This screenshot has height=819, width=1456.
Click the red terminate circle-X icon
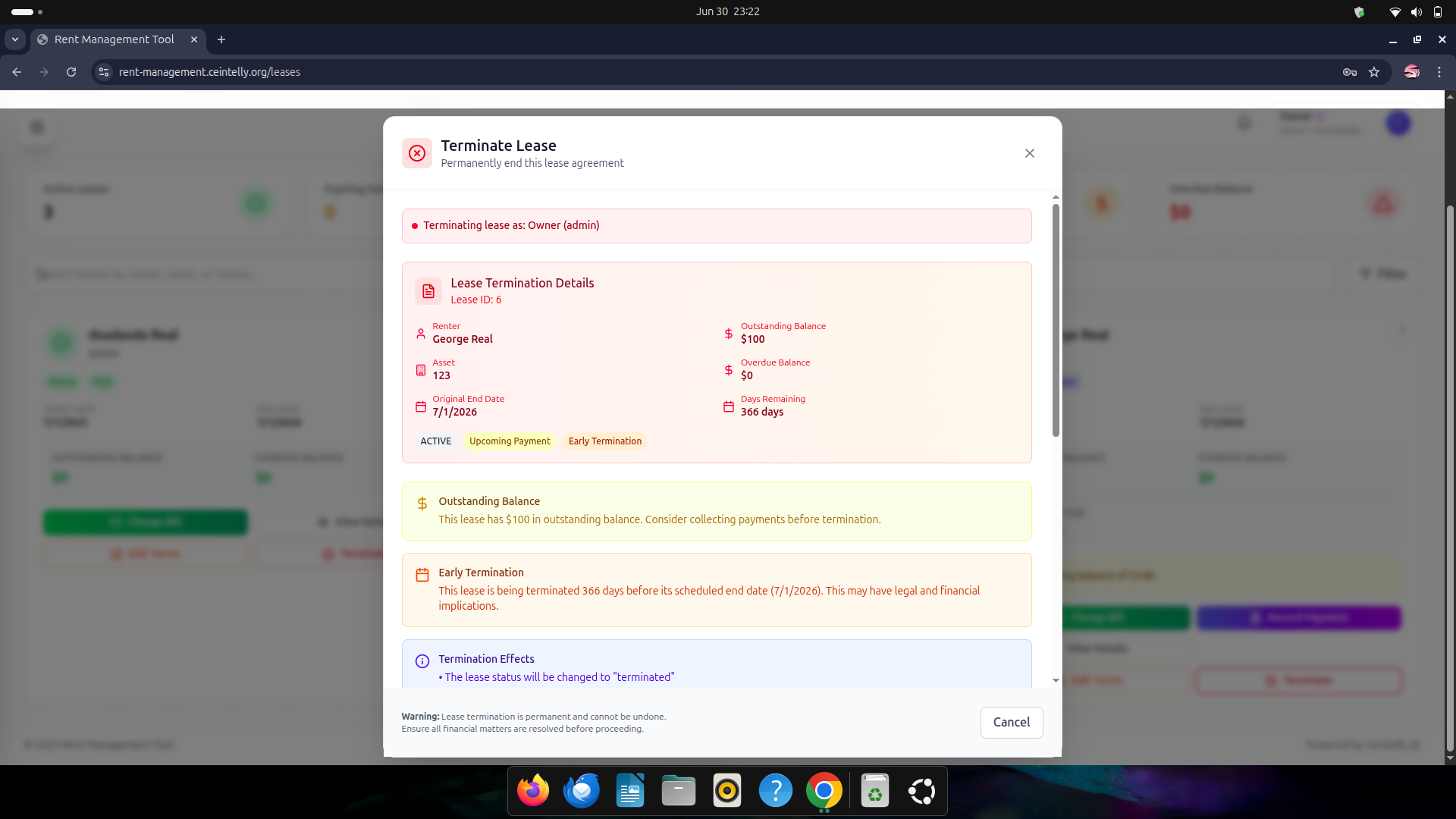[417, 153]
